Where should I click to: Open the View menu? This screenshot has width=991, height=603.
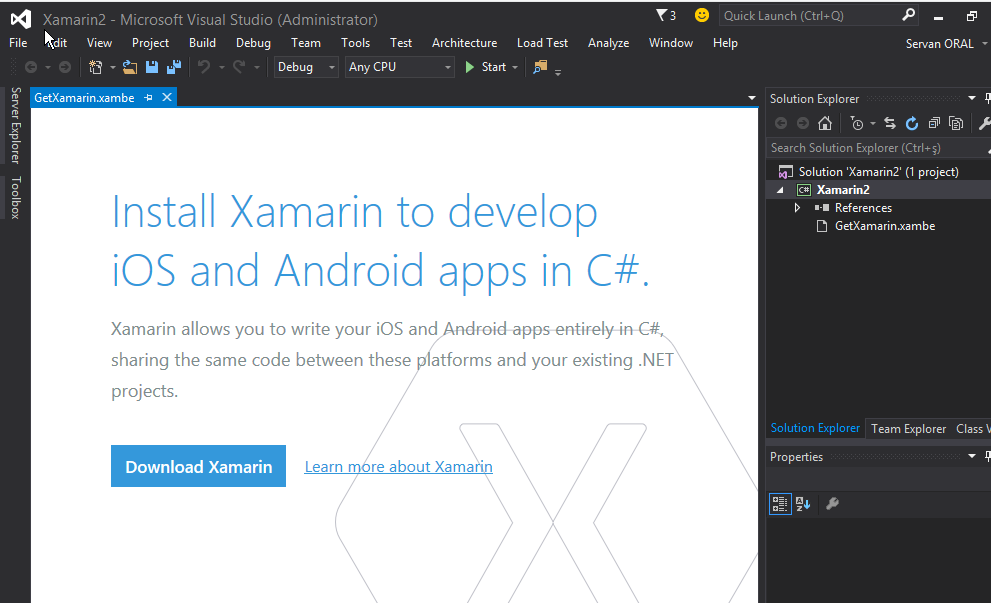[x=99, y=43]
